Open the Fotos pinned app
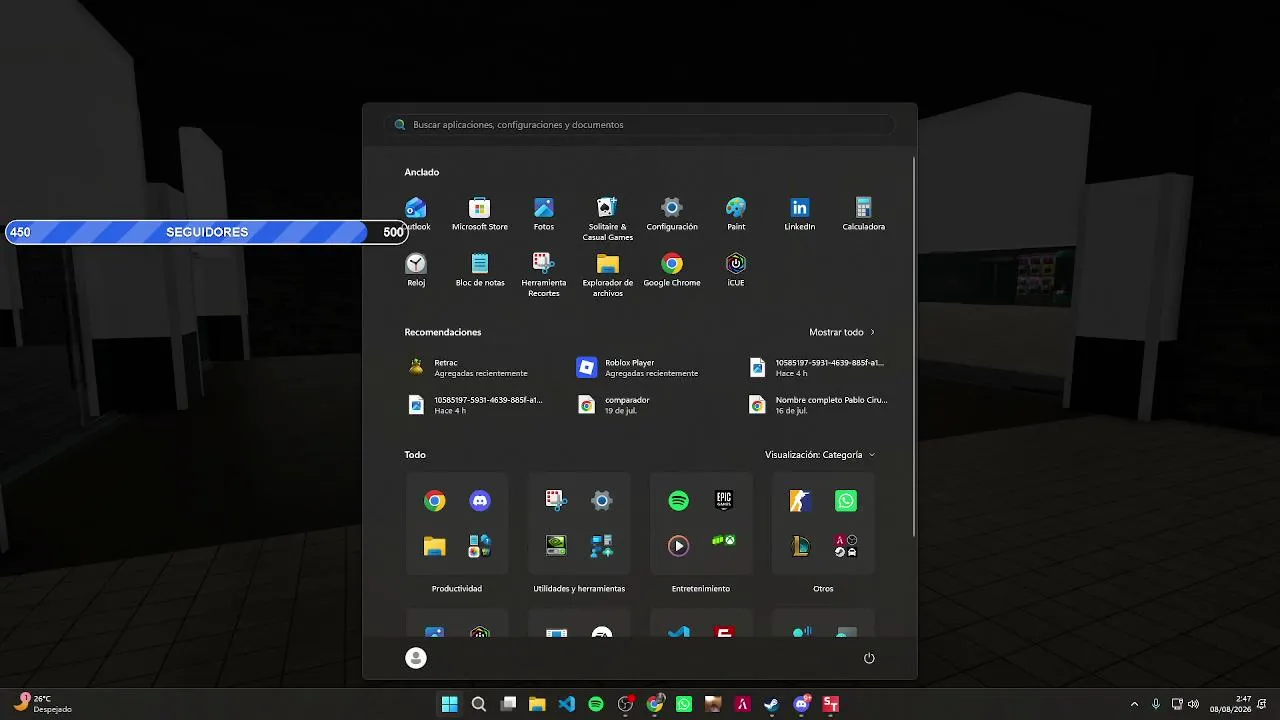Image resolution: width=1280 pixels, height=720 pixels. (544, 213)
